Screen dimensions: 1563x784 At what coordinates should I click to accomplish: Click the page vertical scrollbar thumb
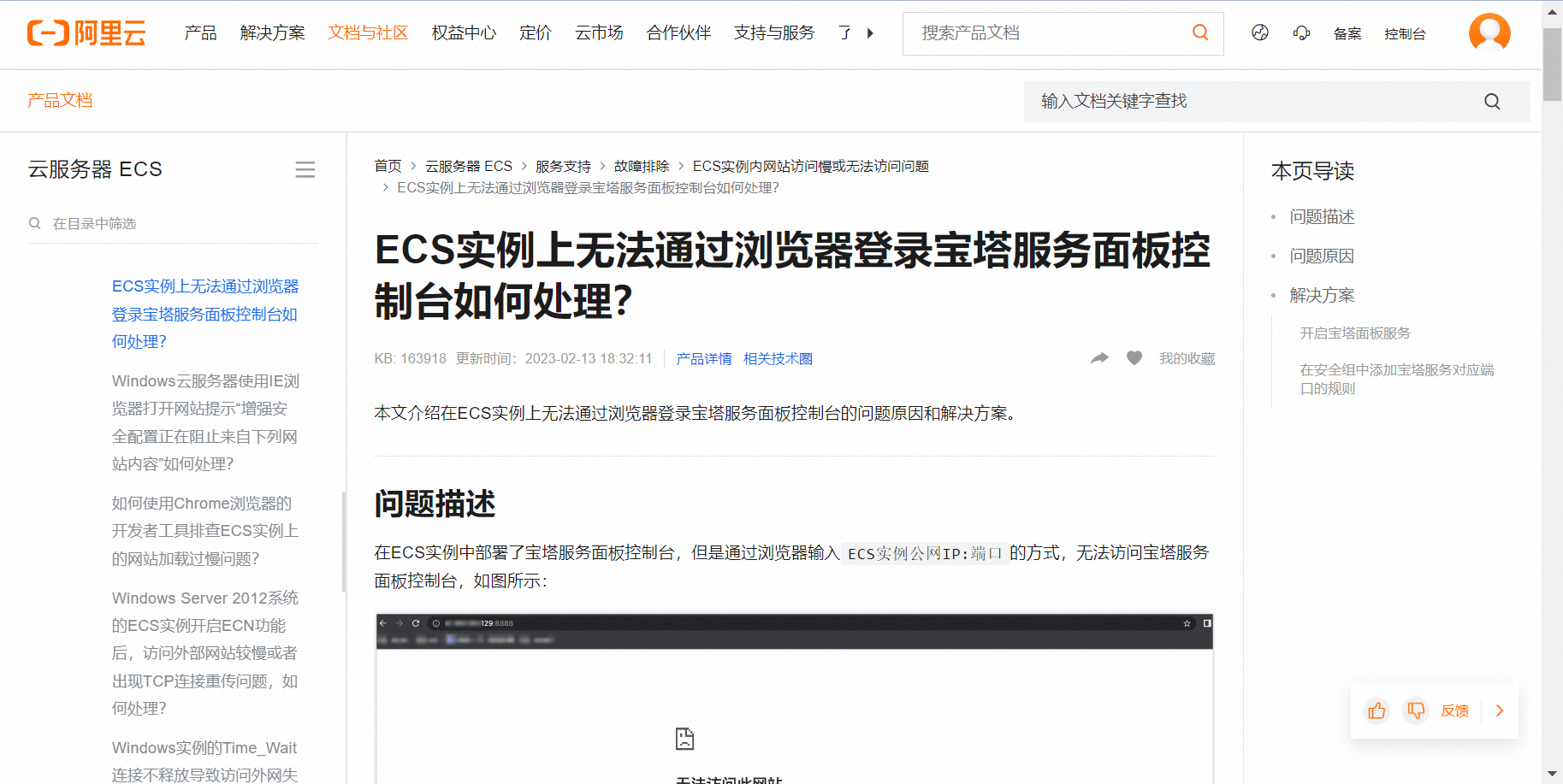(1552, 64)
